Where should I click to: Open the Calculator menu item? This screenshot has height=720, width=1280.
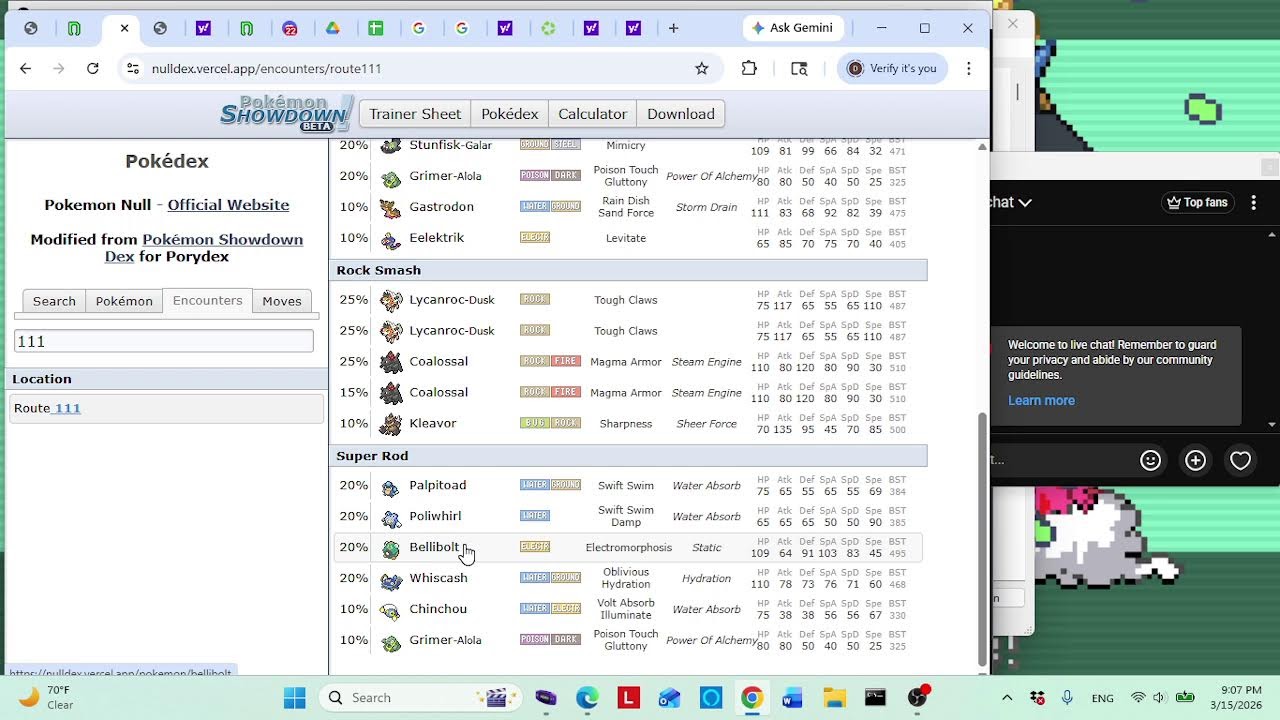pyautogui.click(x=592, y=113)
